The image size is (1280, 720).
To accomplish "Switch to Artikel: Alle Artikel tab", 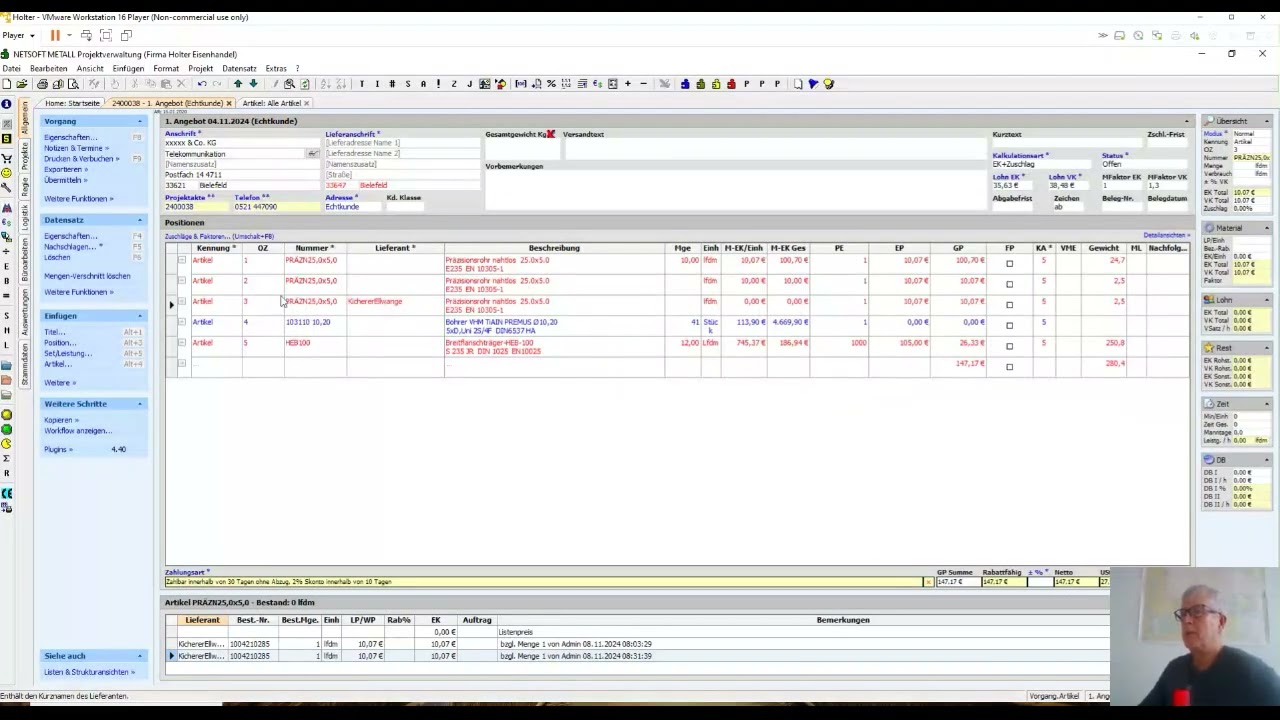I will [271, 103].
